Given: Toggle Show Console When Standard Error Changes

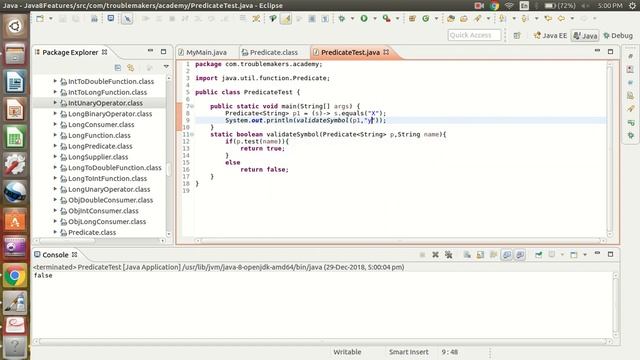Looking at the screenshot, I should [520, 255].
